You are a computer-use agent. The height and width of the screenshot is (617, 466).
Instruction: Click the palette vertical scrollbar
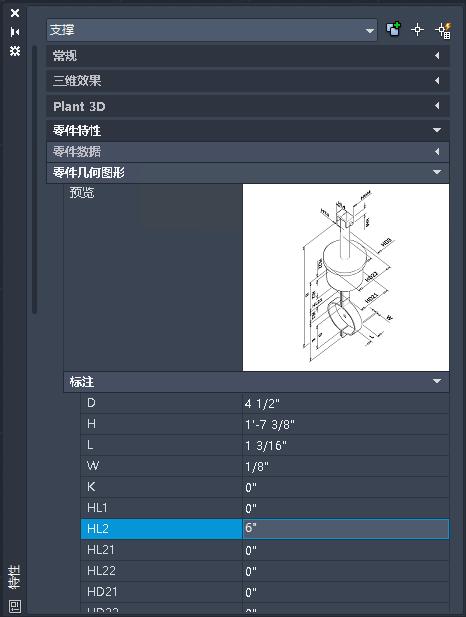(x=35, y=179)
